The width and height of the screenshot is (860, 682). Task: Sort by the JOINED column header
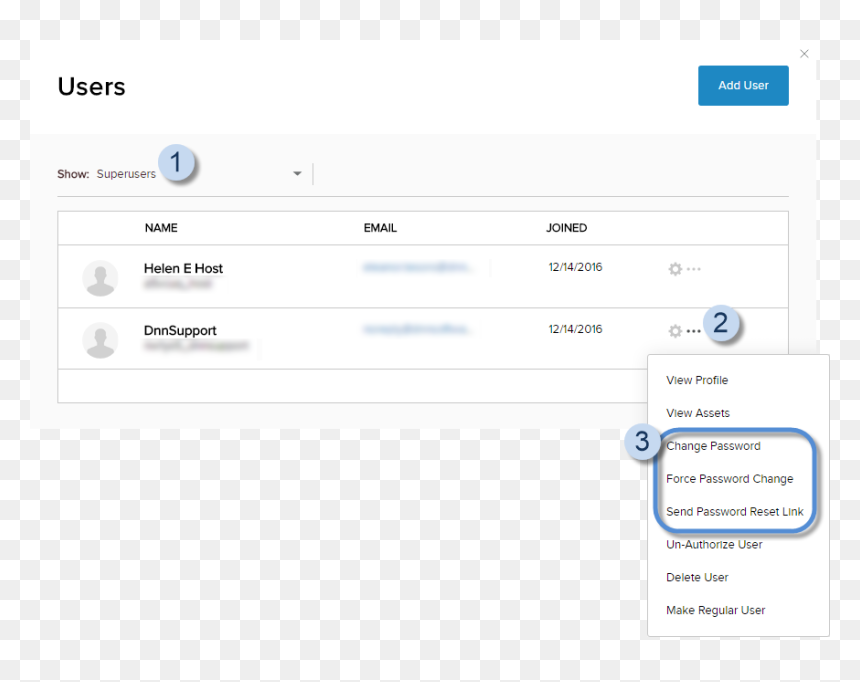click(567, 228)
